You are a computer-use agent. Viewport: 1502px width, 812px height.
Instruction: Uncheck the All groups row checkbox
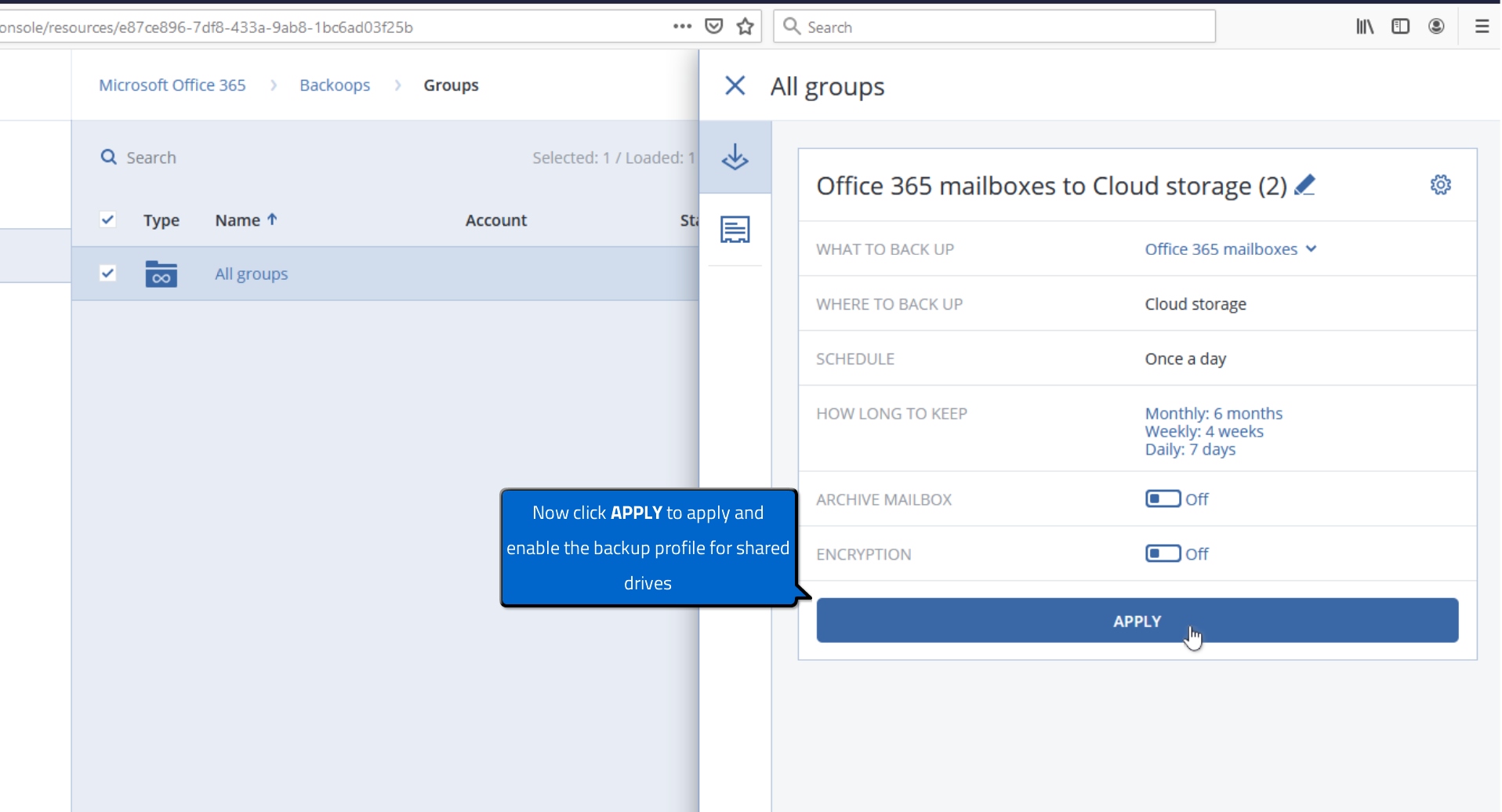pyautogui.click(x=108, y=273)
